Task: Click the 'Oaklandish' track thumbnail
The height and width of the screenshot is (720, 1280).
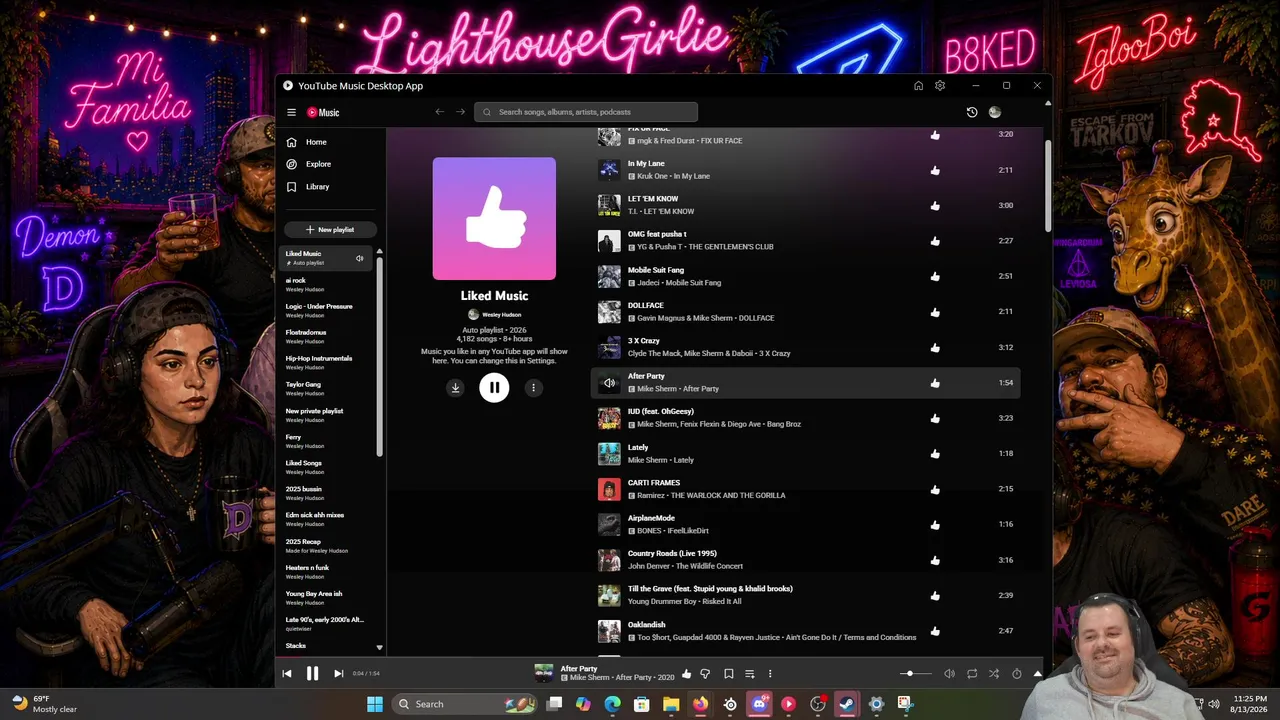Action: coord(609,631)
